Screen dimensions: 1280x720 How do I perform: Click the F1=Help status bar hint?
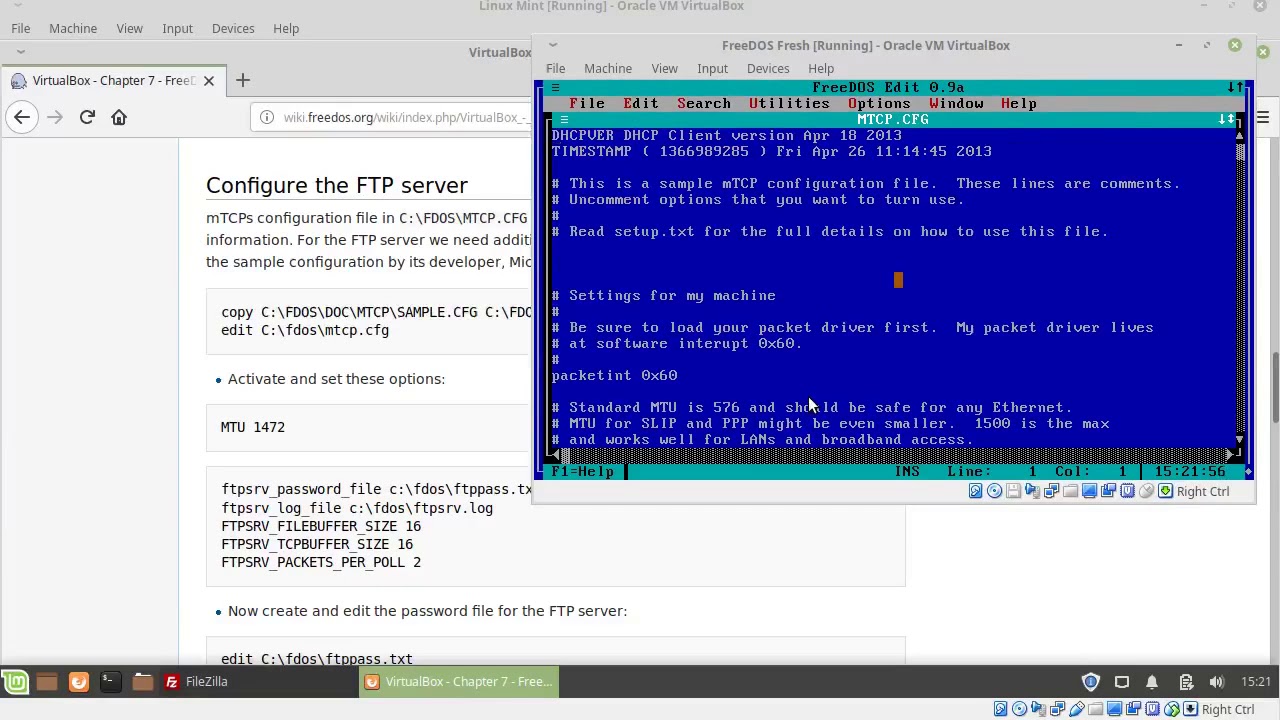coord(583,471)
